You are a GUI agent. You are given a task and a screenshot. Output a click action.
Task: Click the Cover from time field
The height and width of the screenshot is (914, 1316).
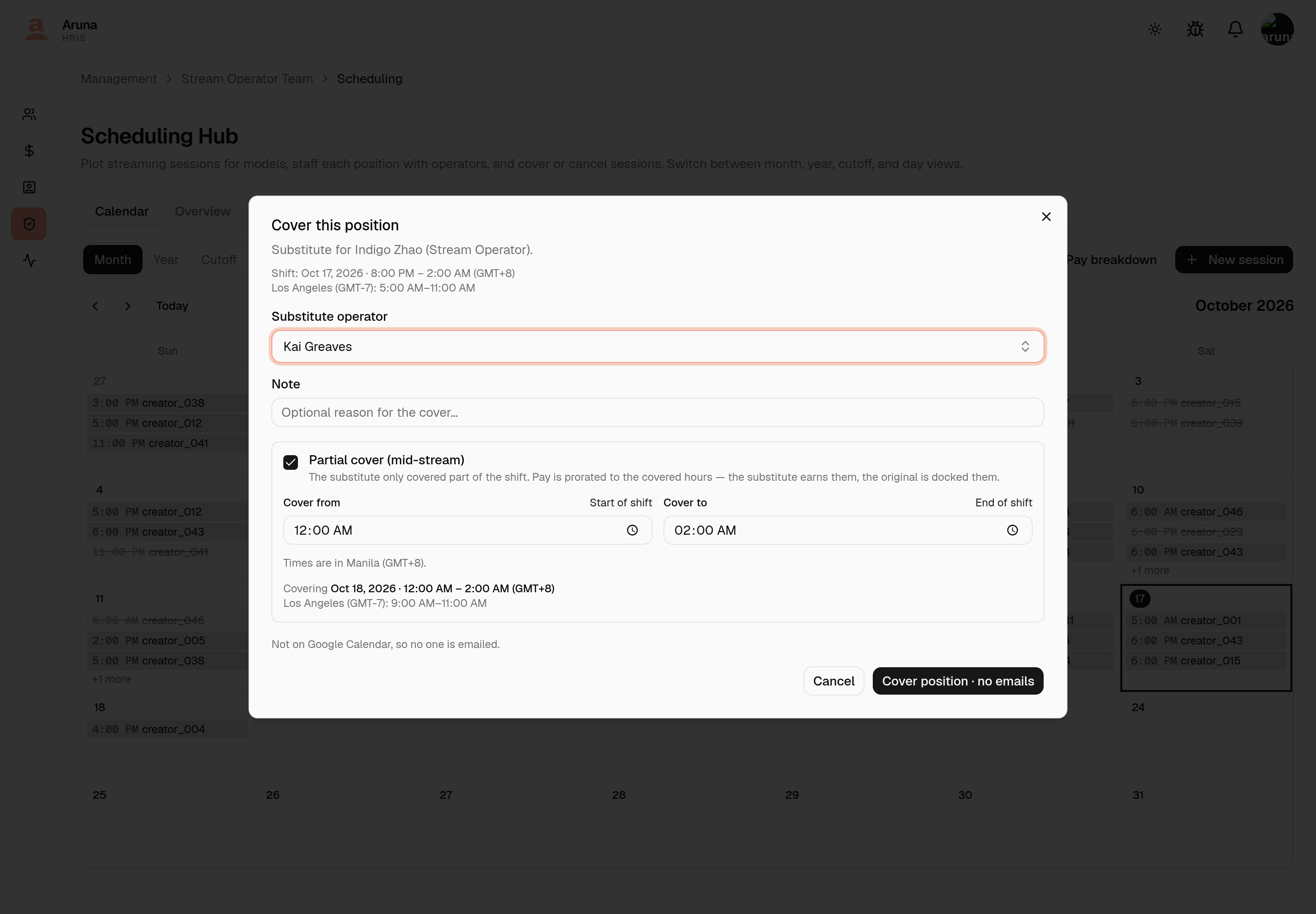(467, 530)
